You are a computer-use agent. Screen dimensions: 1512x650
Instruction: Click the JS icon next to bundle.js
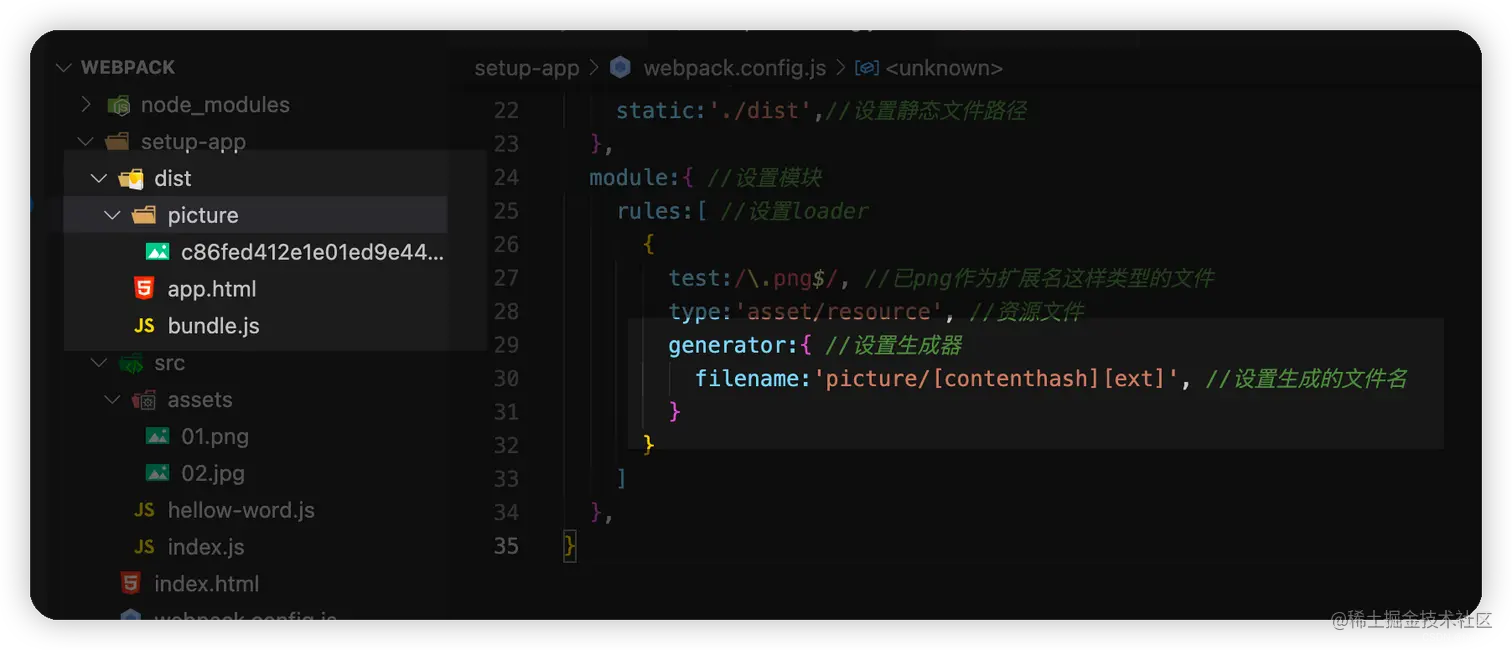click(144, 326)
